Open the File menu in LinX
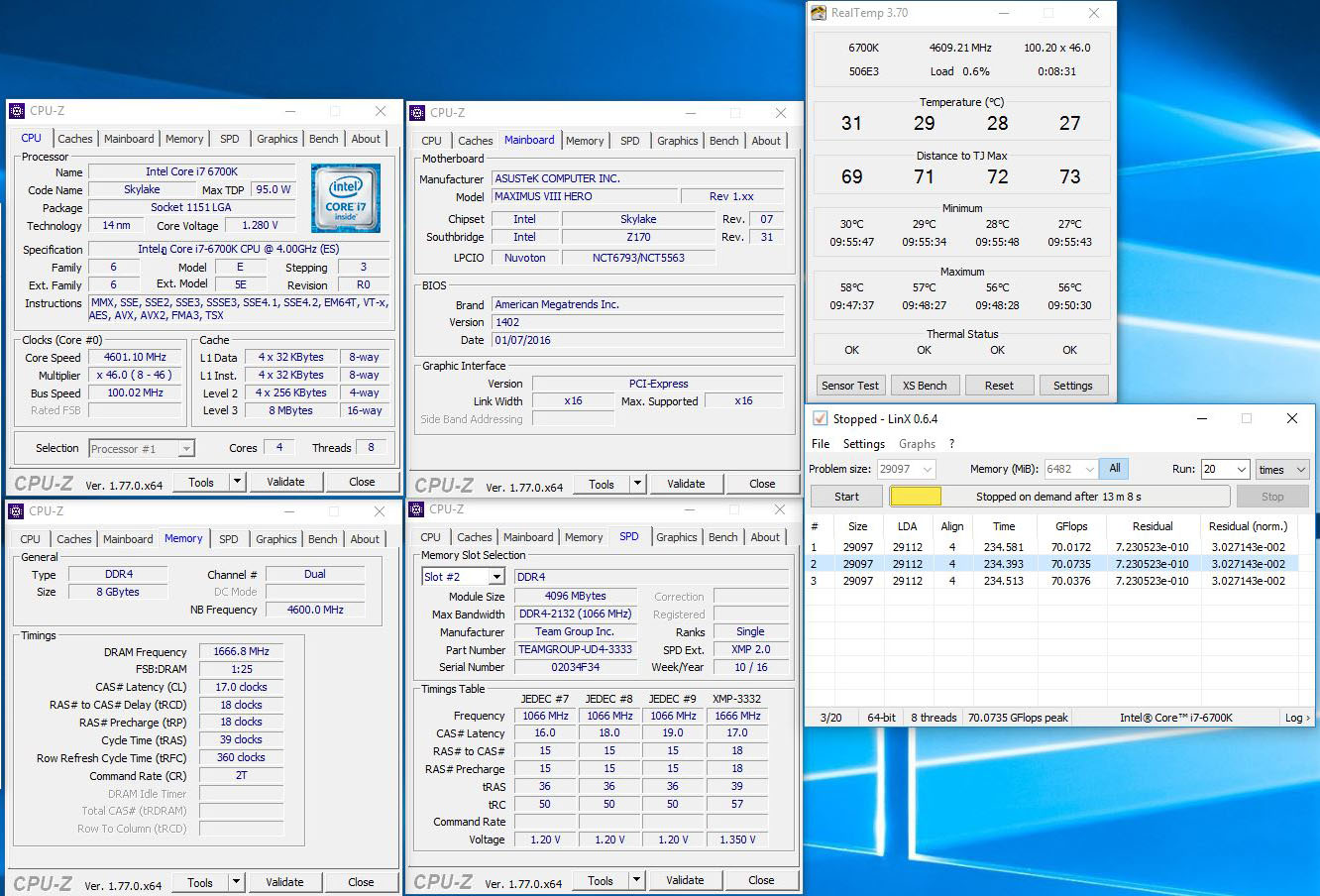 click(x=821, y=444)
